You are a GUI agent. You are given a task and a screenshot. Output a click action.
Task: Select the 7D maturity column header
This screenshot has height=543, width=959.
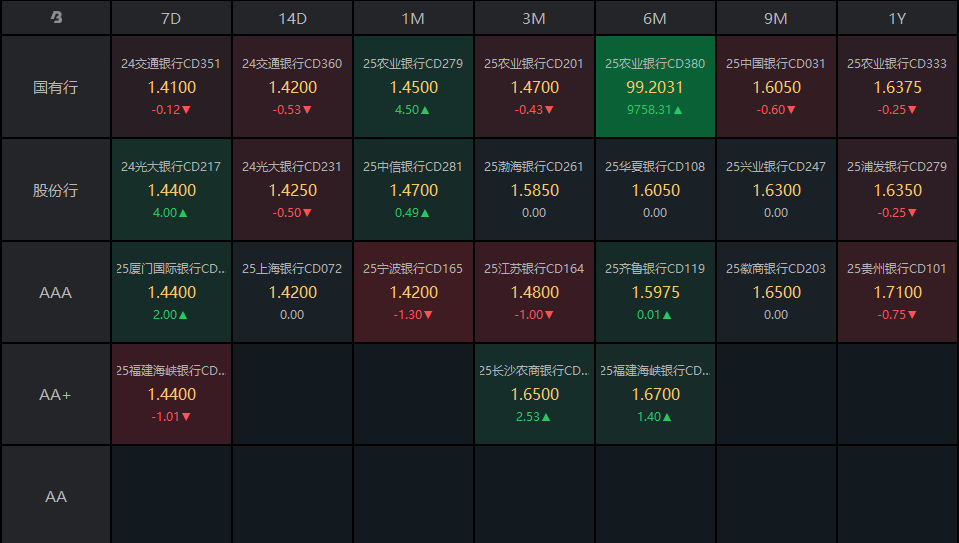tap(171, 18)
